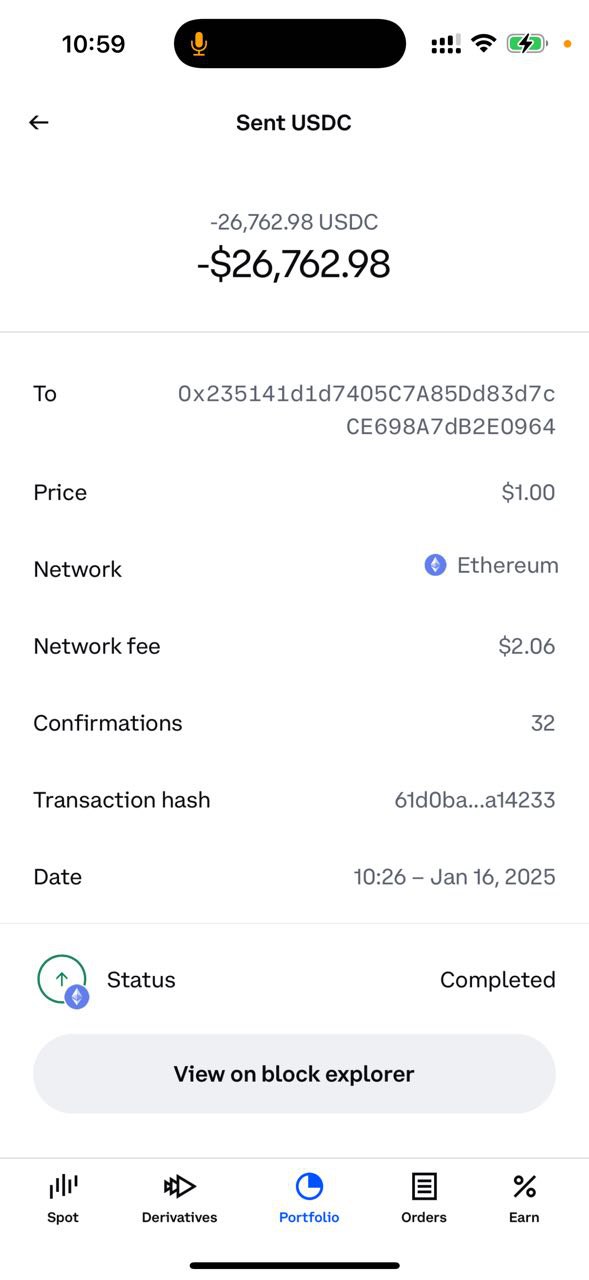Viewport: 589px width, 1280px height.
Task: Open the Earn percent icon
Action: (524, 1186)
